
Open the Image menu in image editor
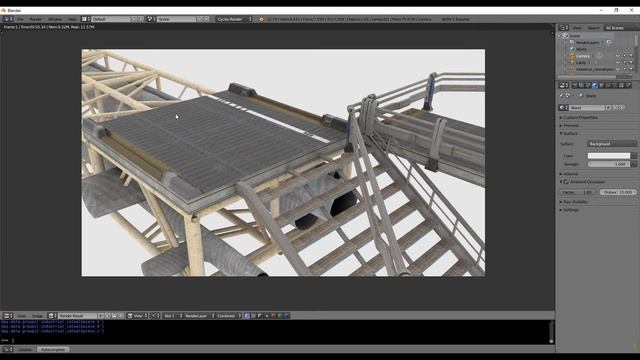tap(38, 316)
